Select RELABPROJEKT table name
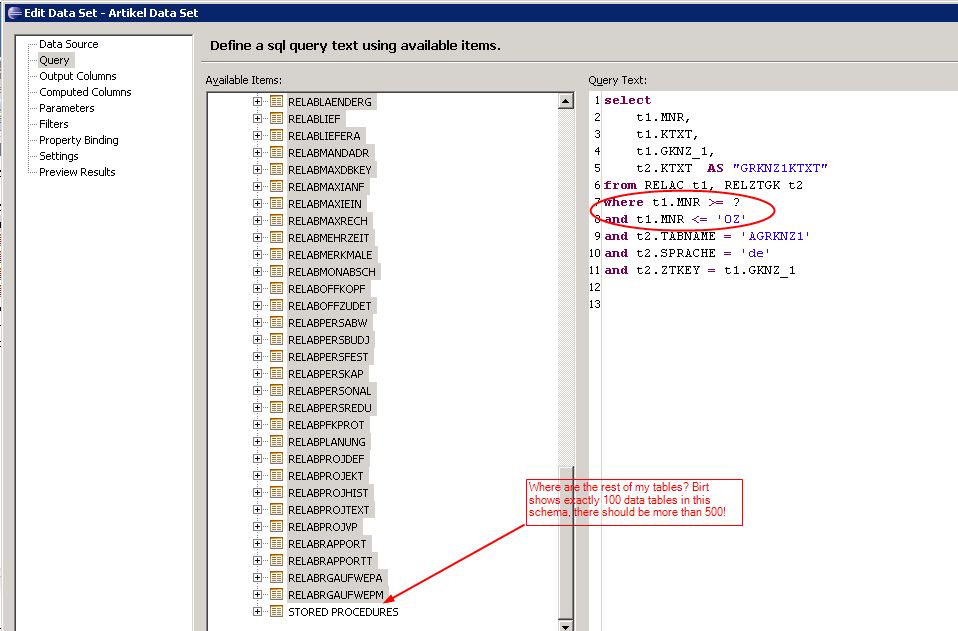 [x=326, y=475]
